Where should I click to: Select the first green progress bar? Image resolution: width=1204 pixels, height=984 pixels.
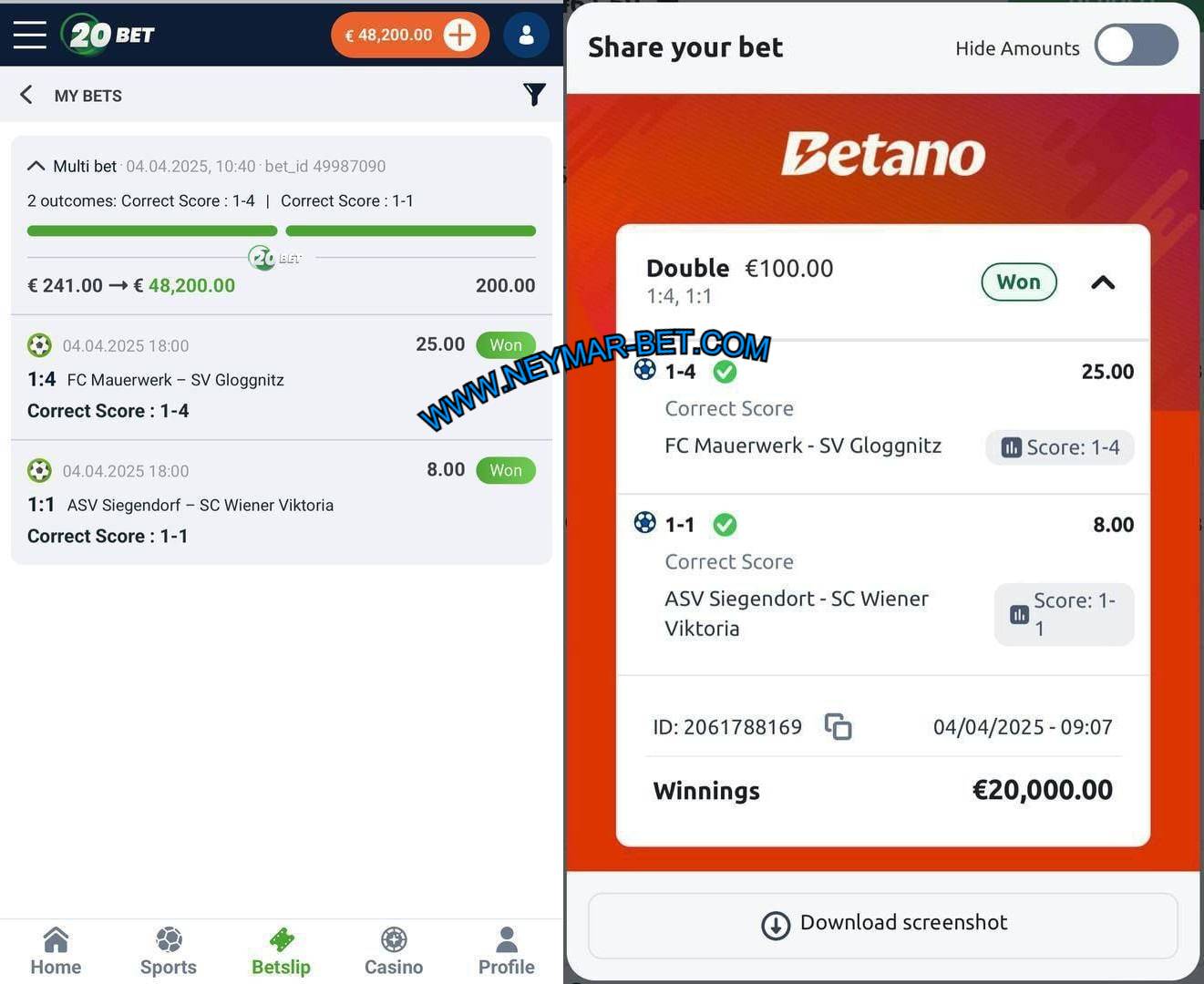tap(152, 231)
